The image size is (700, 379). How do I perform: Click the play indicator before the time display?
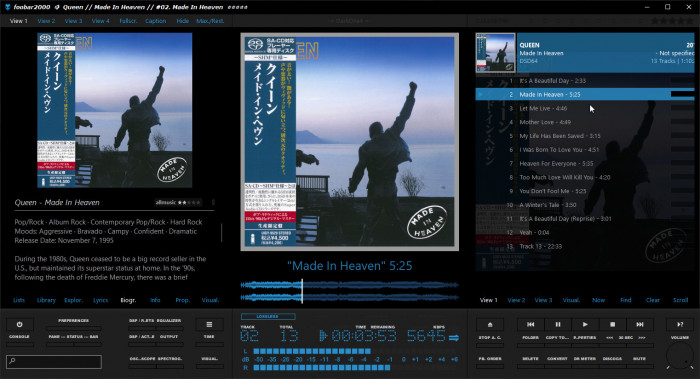pos(324,336)
